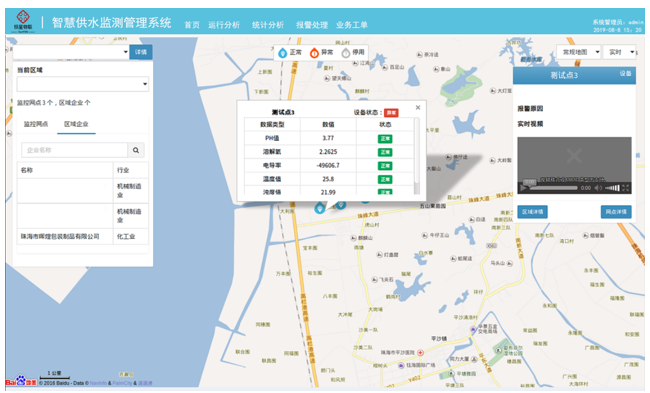Click the 数据类型 column header

tap(272, 124)
